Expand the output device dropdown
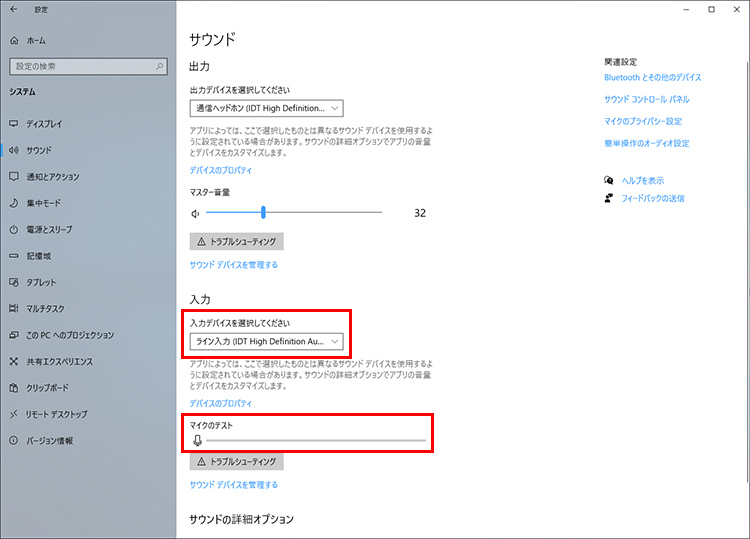750x539 pixels. 266,108
